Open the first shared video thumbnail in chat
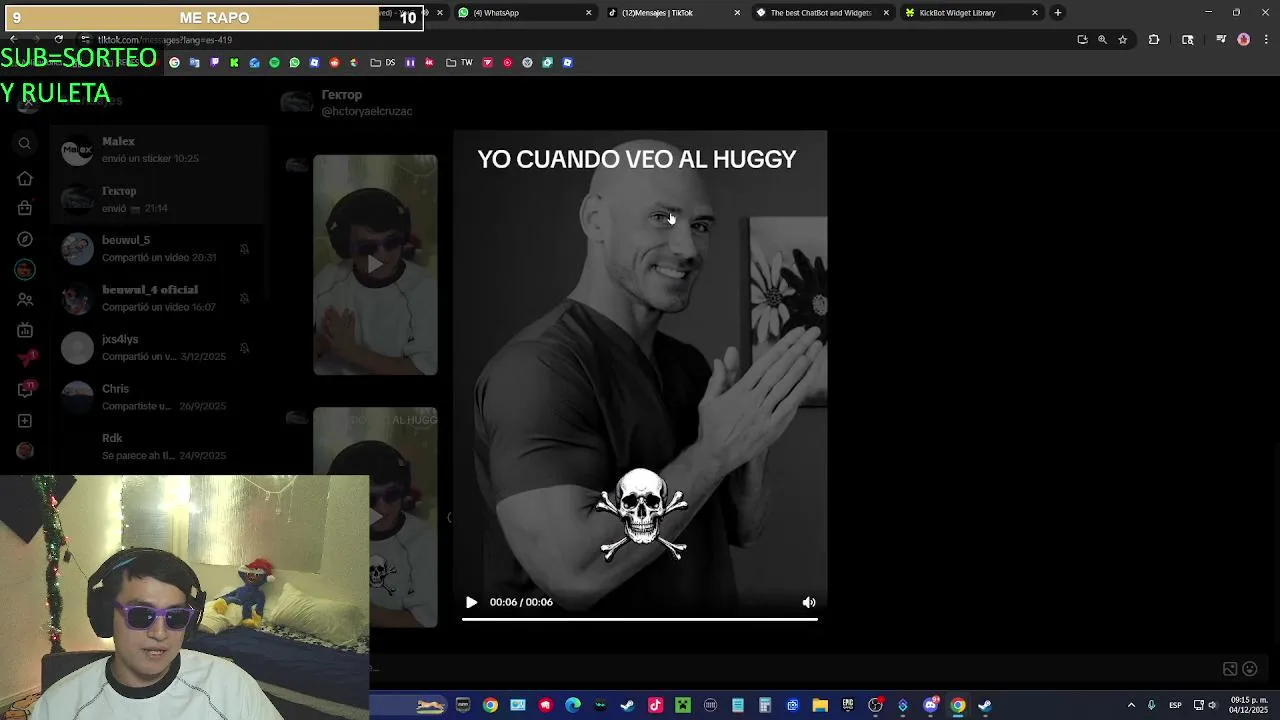Image resolution: width=1280 pixels, height=720 pixels. 375,265
